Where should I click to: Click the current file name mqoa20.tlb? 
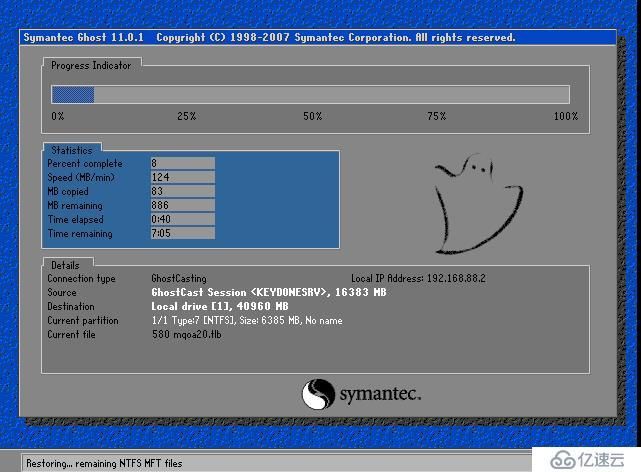186,334
